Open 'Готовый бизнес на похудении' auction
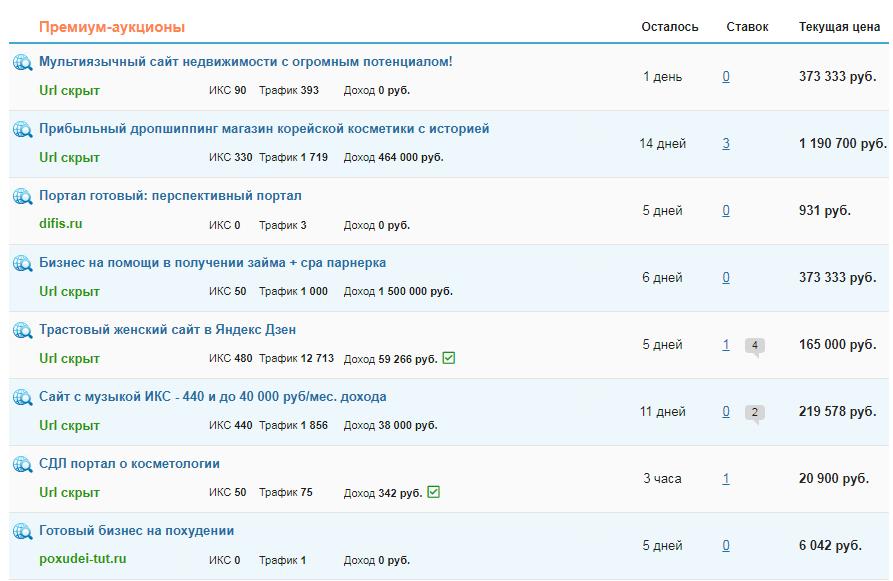 pyautogui.click(x=137, y=530)
